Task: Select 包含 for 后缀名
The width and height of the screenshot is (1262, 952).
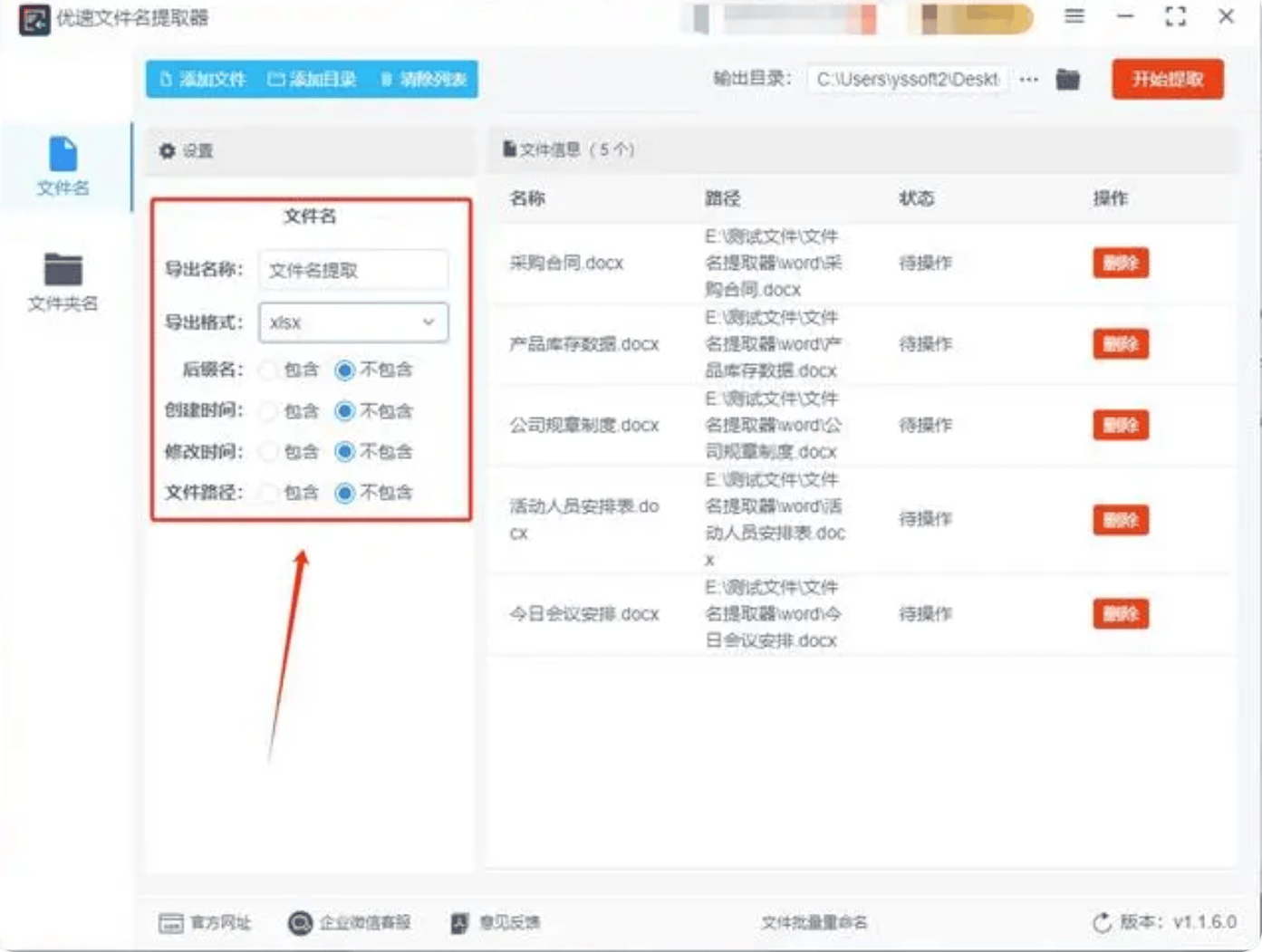Action: point(268,370)
